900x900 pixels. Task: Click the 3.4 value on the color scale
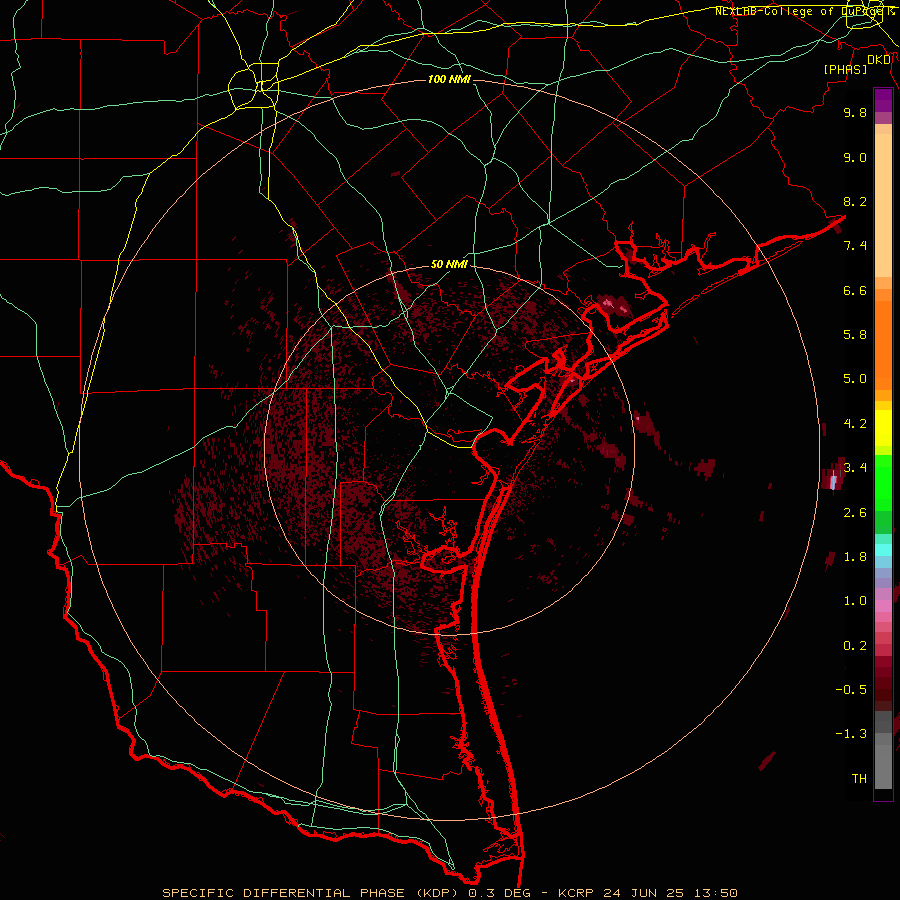tap(855, 467)
